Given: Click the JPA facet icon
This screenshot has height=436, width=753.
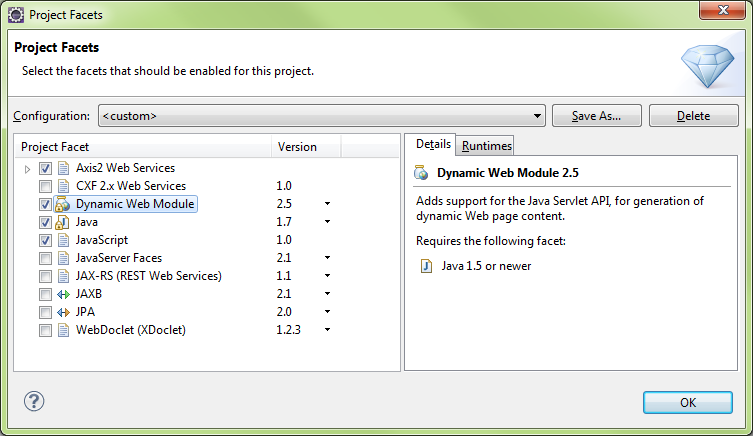Looking at the screenshot, I should [x=64, y=312].
